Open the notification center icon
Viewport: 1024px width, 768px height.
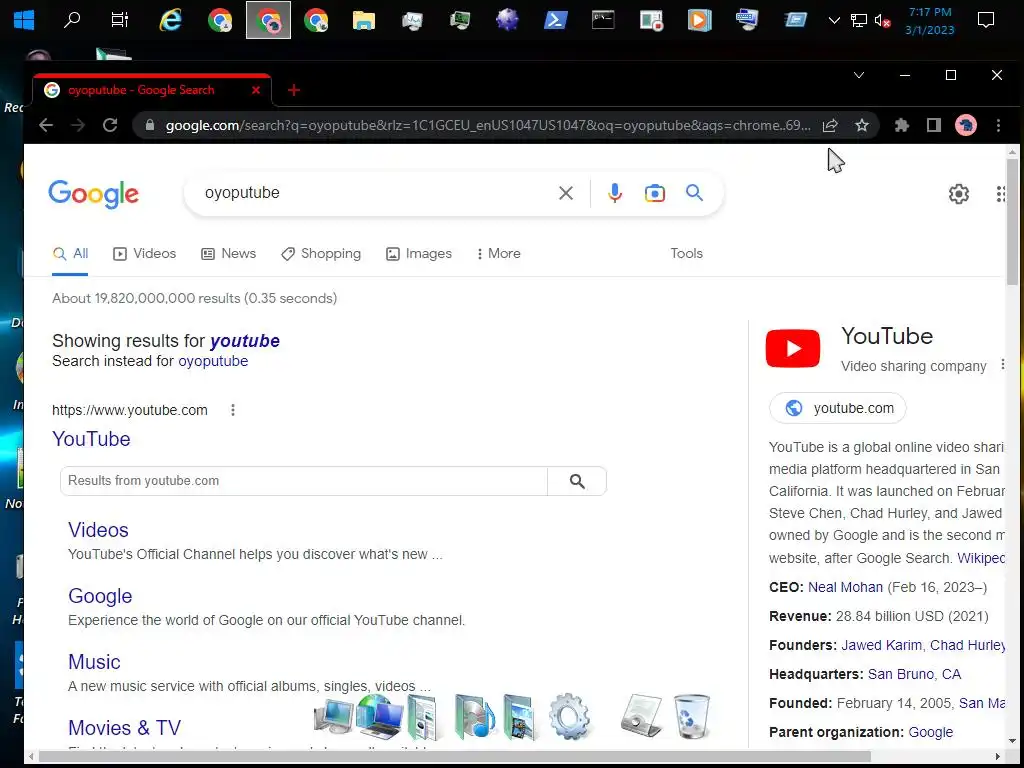tap(985, 20)
